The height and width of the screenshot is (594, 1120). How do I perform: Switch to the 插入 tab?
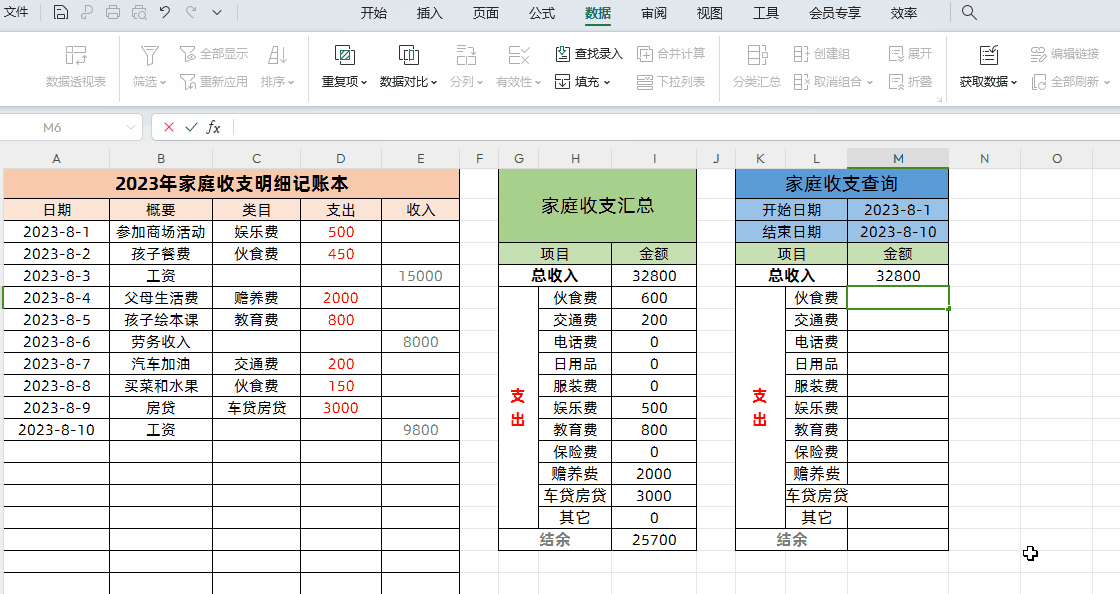429,13
